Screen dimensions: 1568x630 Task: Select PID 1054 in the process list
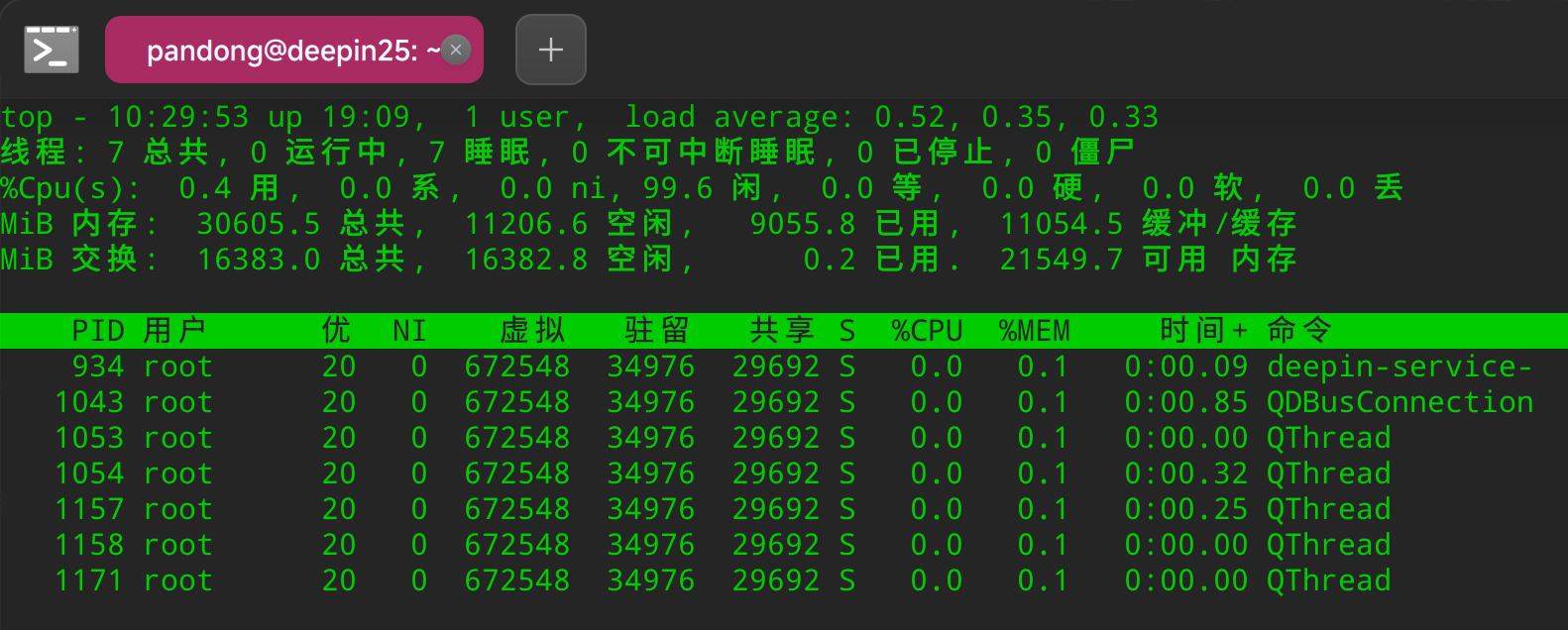pyautogui.click(x=784, y=473)
